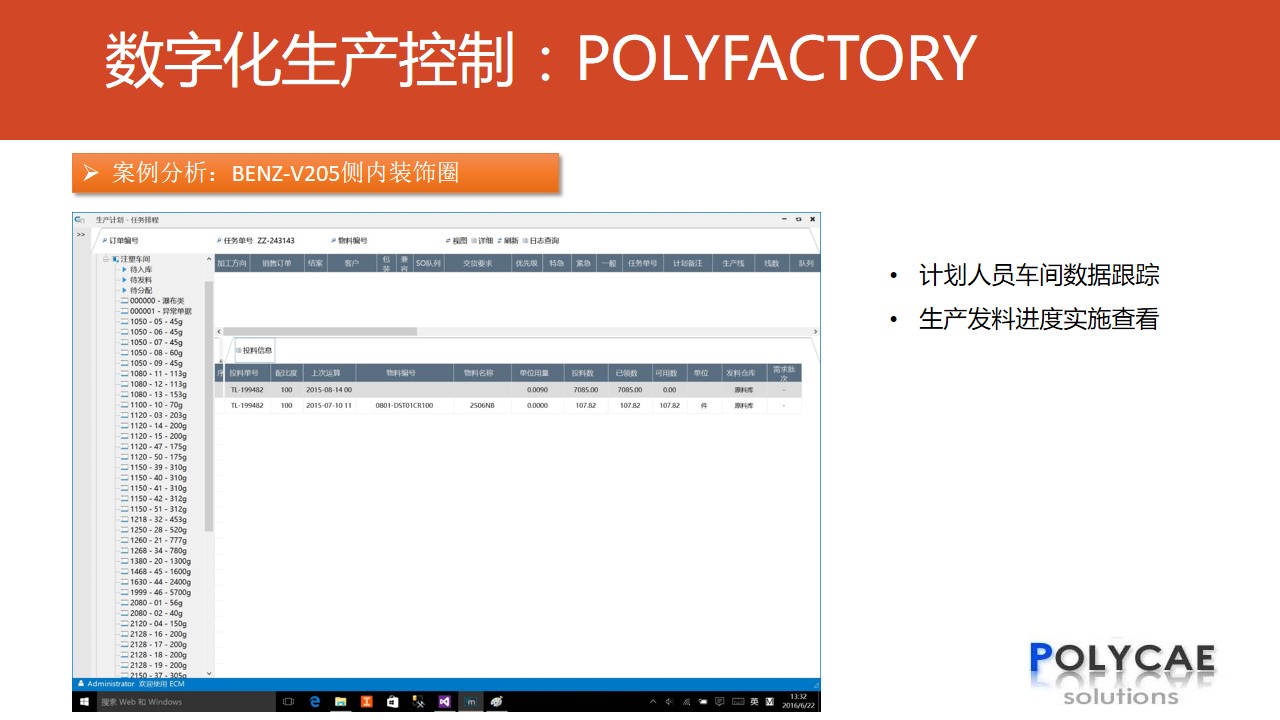
Task: Open Windows Store from taskbar
Action: coord(393,702)
